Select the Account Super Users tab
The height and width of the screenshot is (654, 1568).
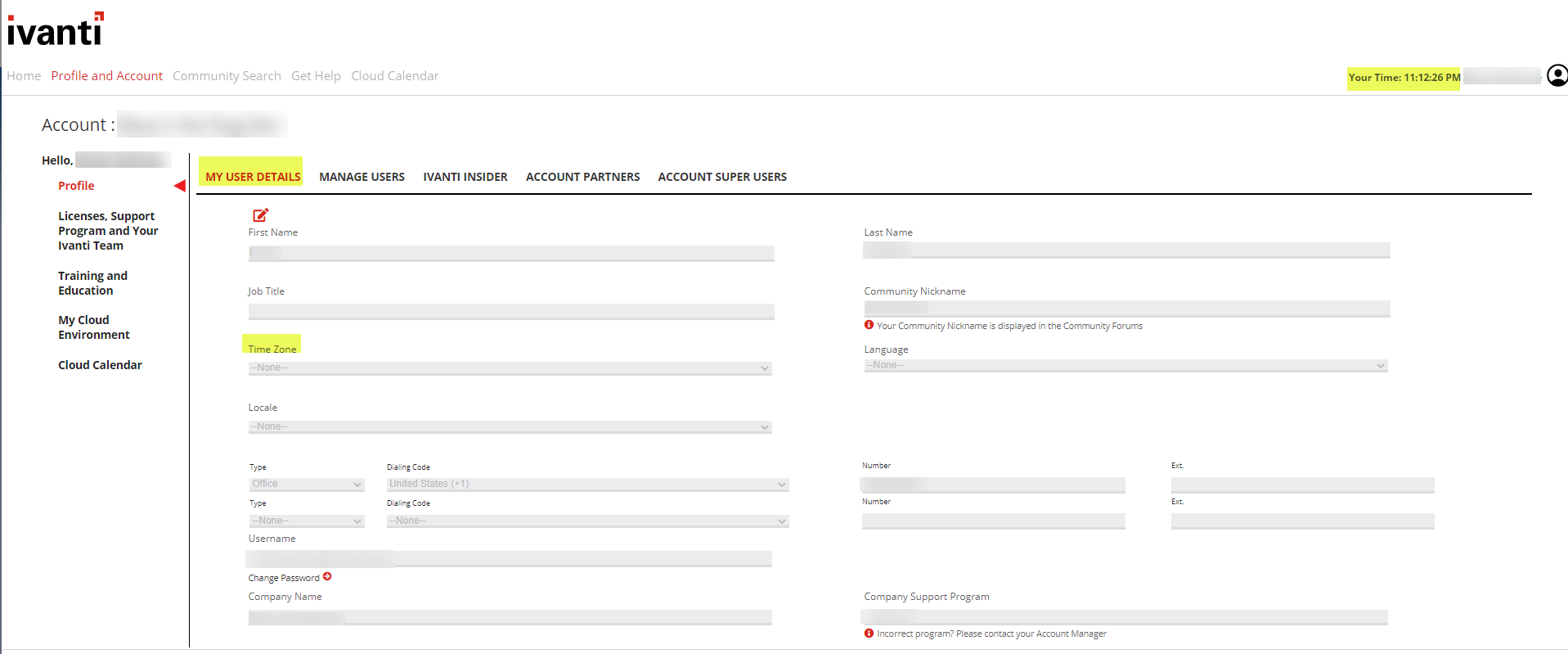coord(721,177)
